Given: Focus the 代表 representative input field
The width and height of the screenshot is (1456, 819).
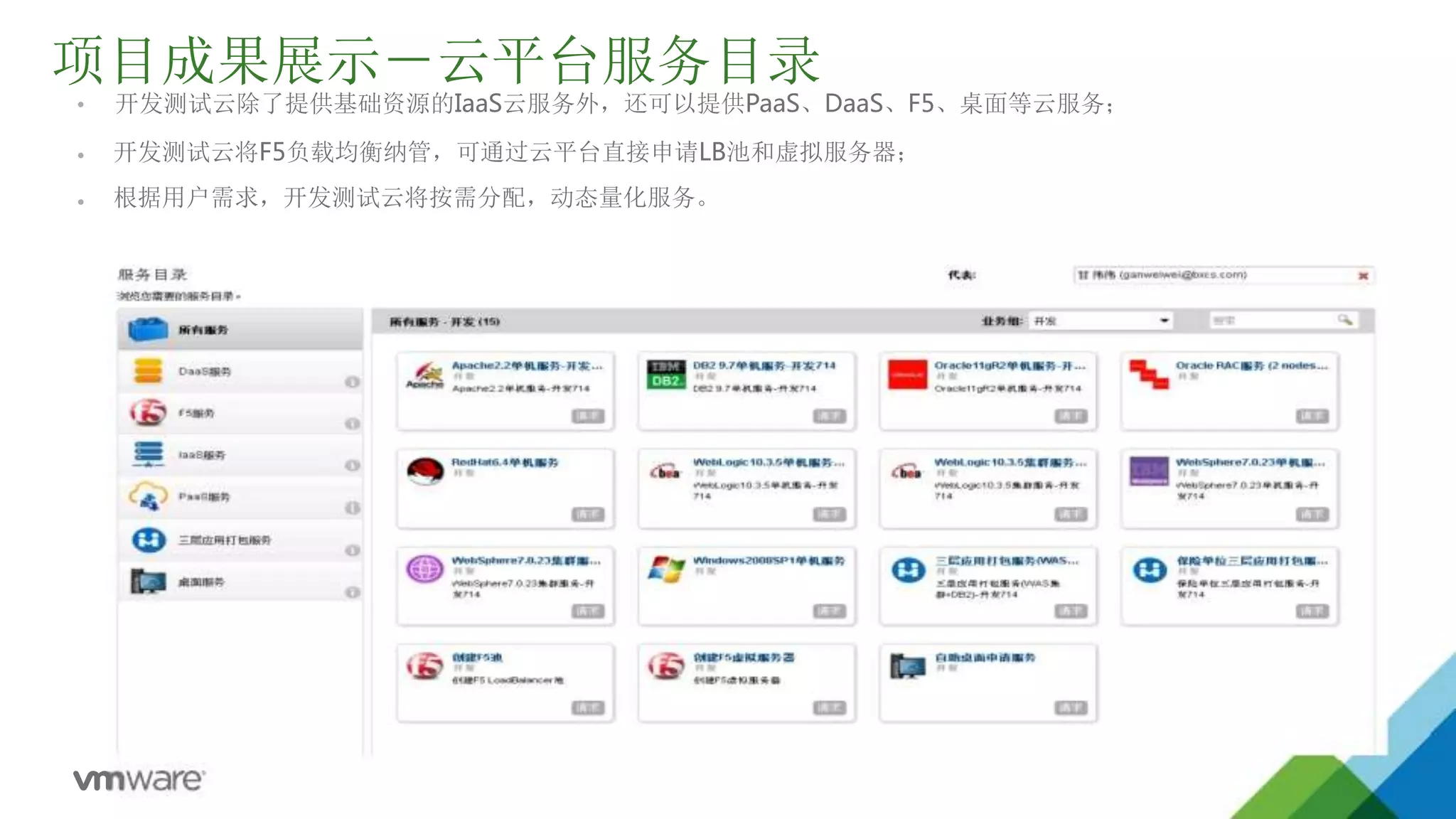Looking at the screenshot, I should pos(1224,275).
